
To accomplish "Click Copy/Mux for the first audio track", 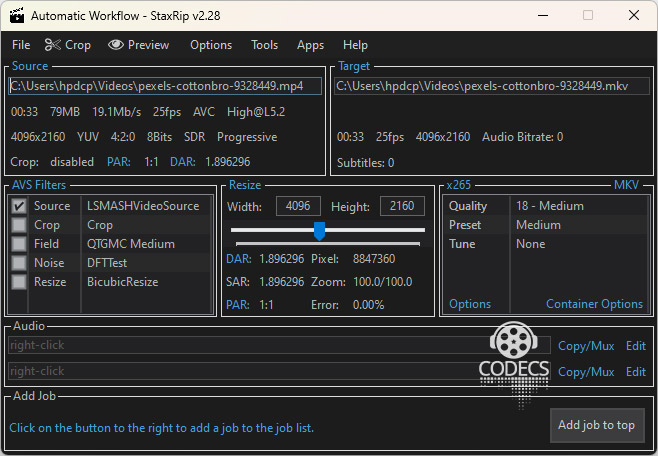I will 586,346.
